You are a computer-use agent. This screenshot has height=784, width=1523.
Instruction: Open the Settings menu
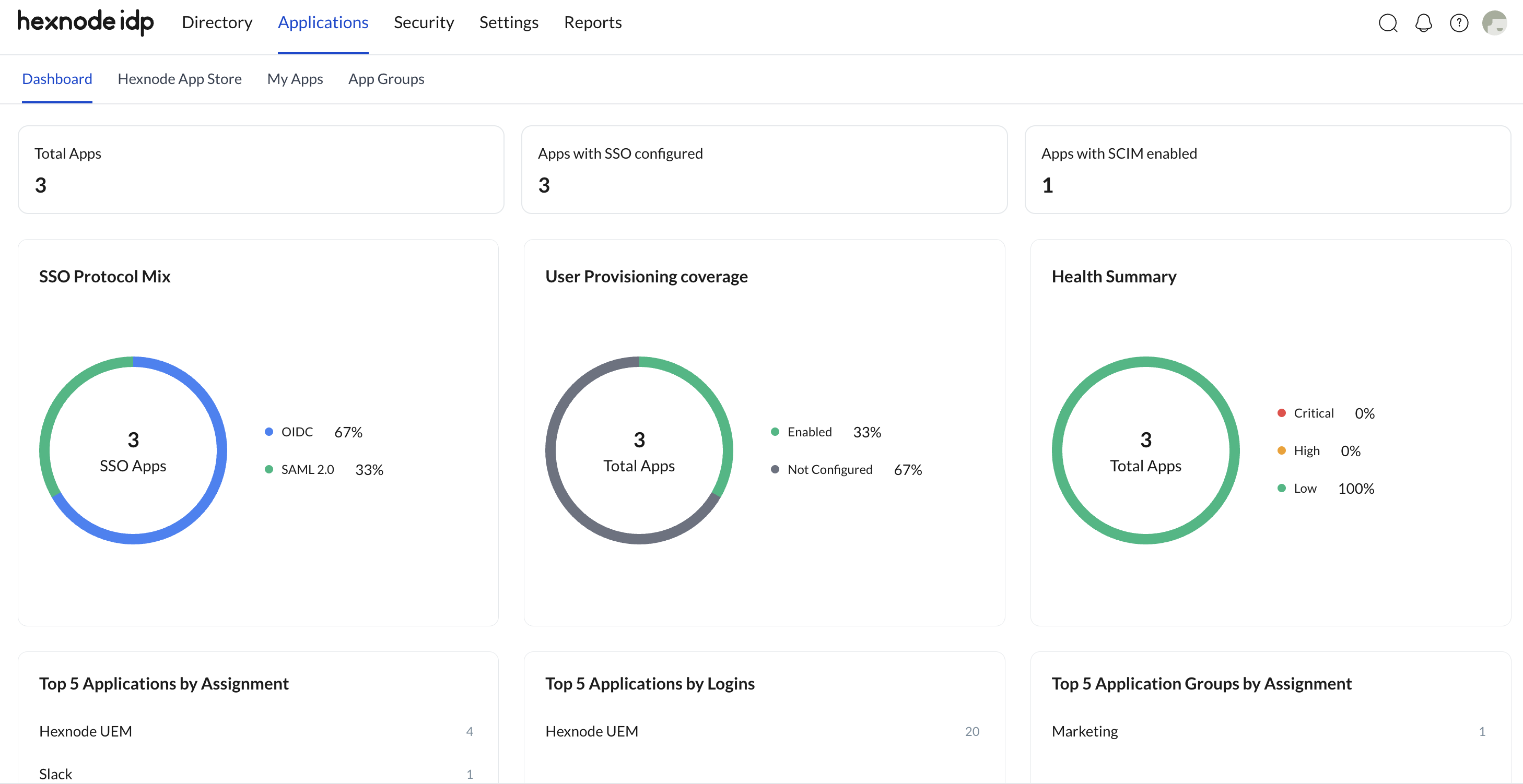point(509,22)
